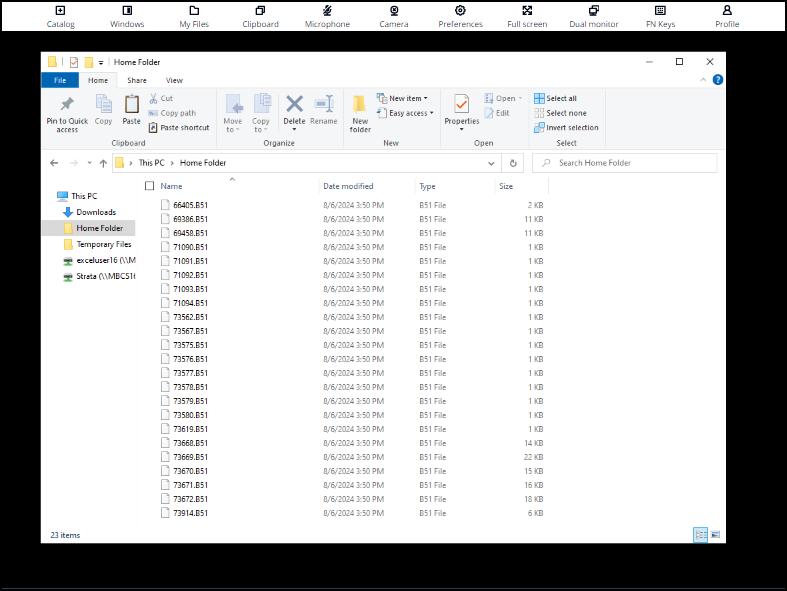Click Pin to Quick access icon
Screen dimensions: 787x591
[x=67, y=105]
